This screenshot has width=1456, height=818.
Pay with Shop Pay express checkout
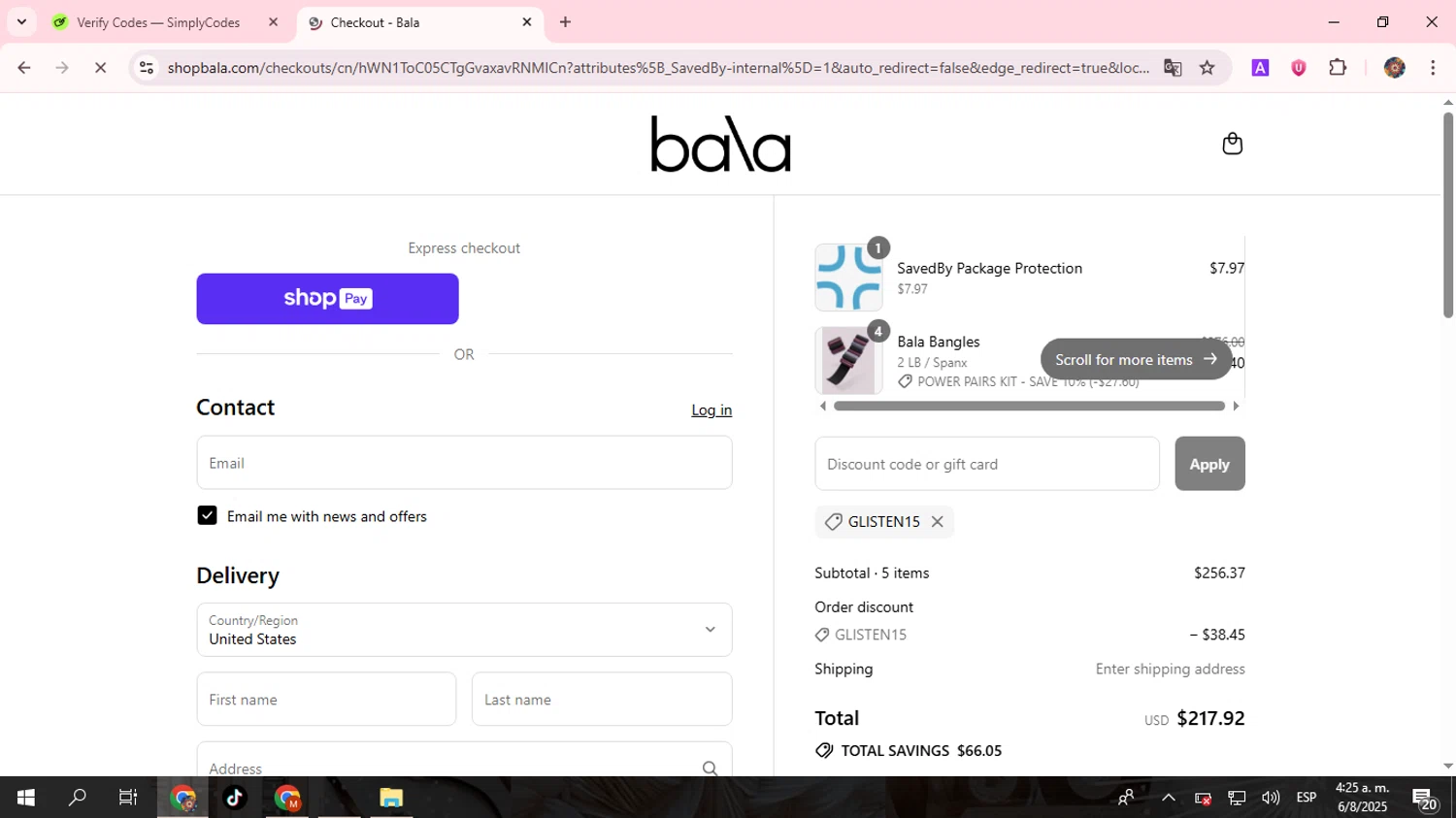pyautogui.click(x=327, y=299)
